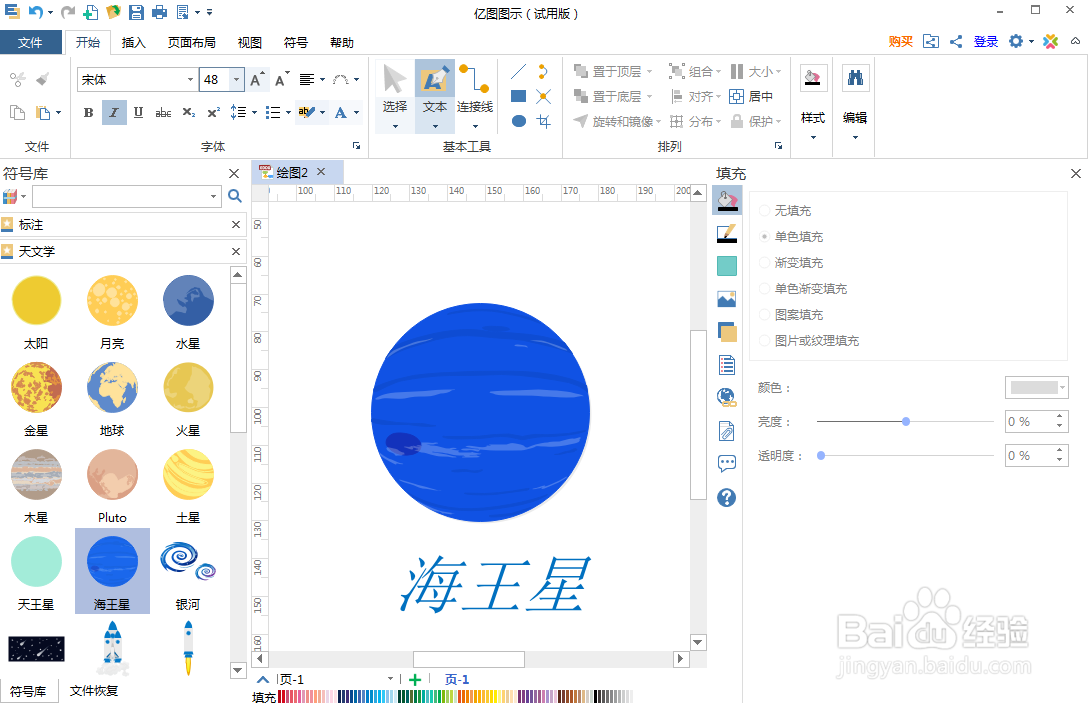Open the symbol search combo box dropdown
1091x703 pixels.
[x=213, y=197]
